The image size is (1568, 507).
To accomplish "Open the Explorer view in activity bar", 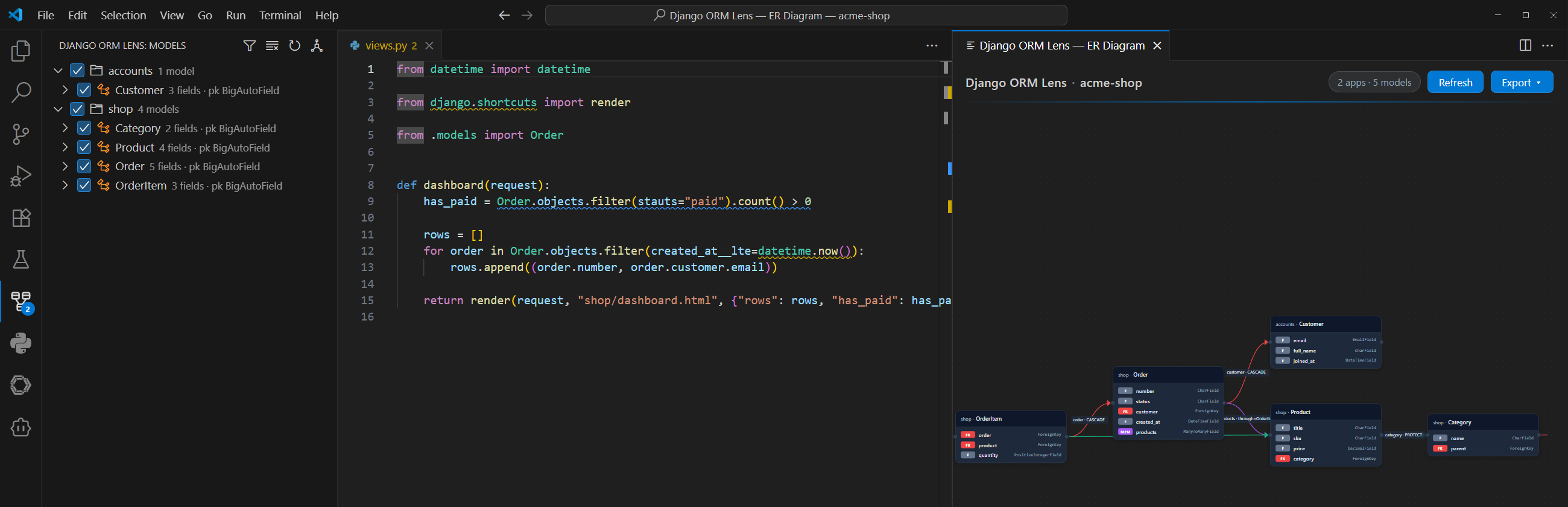I will click(21, 51).
